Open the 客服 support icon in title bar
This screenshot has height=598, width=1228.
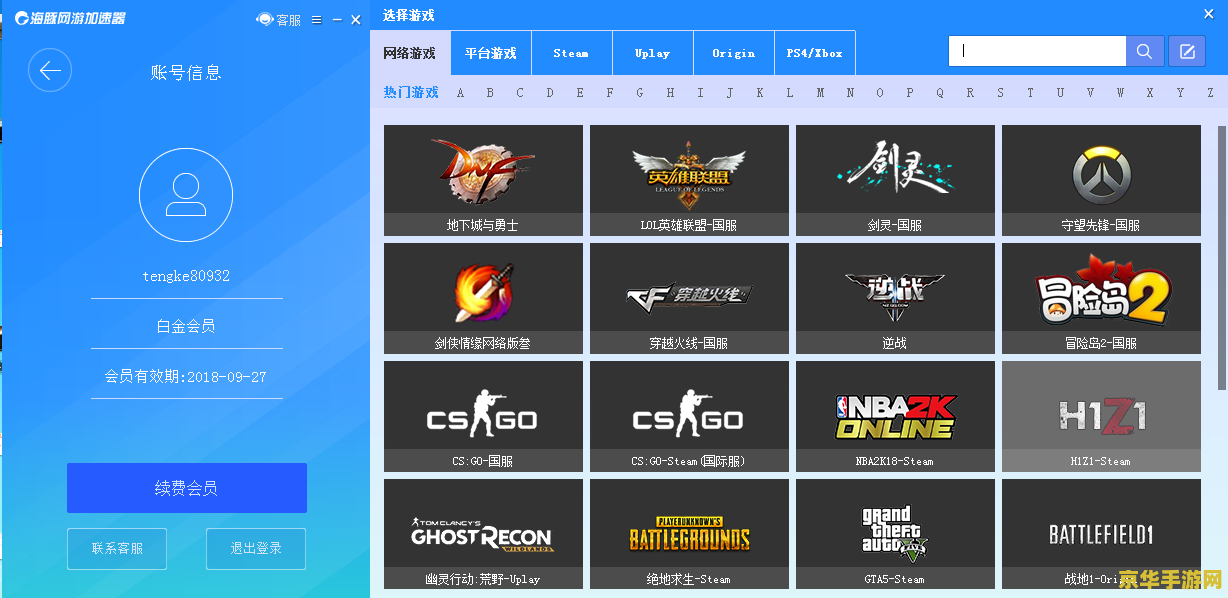pos(279,19)
